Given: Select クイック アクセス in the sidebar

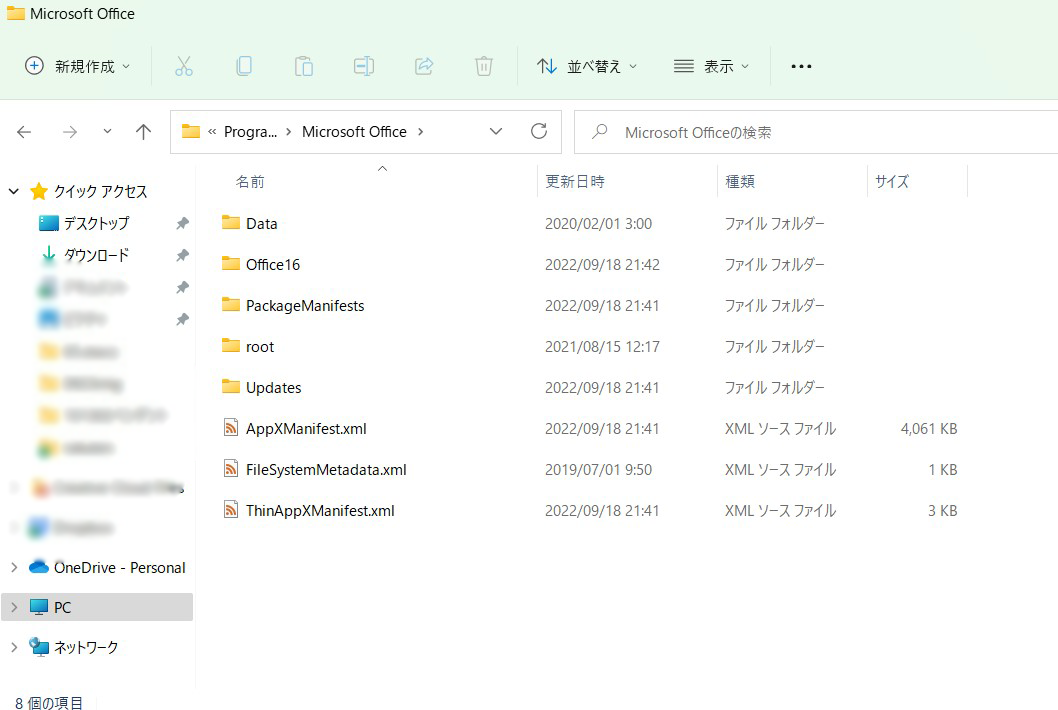Looking at the screenshot, I should click(x=101, y=192).
